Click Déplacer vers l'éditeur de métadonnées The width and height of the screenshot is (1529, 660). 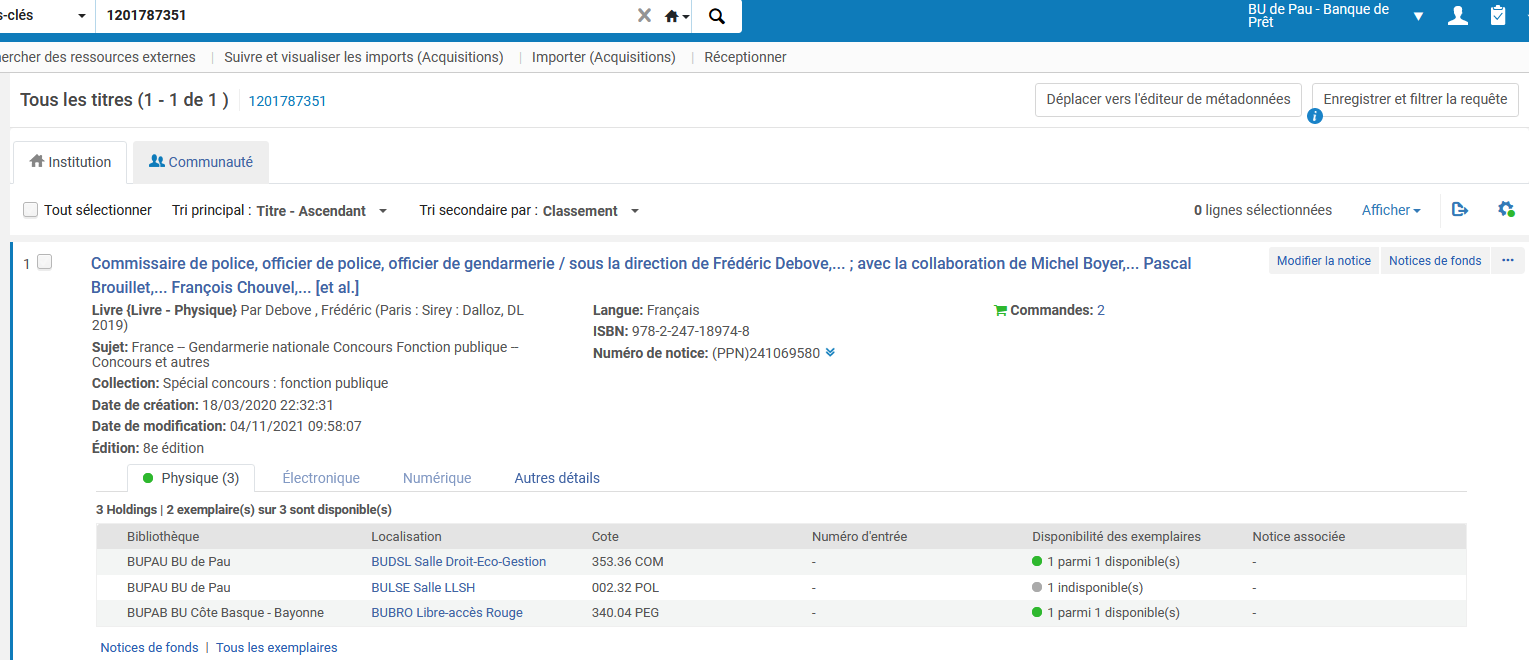coord(1168,99)
